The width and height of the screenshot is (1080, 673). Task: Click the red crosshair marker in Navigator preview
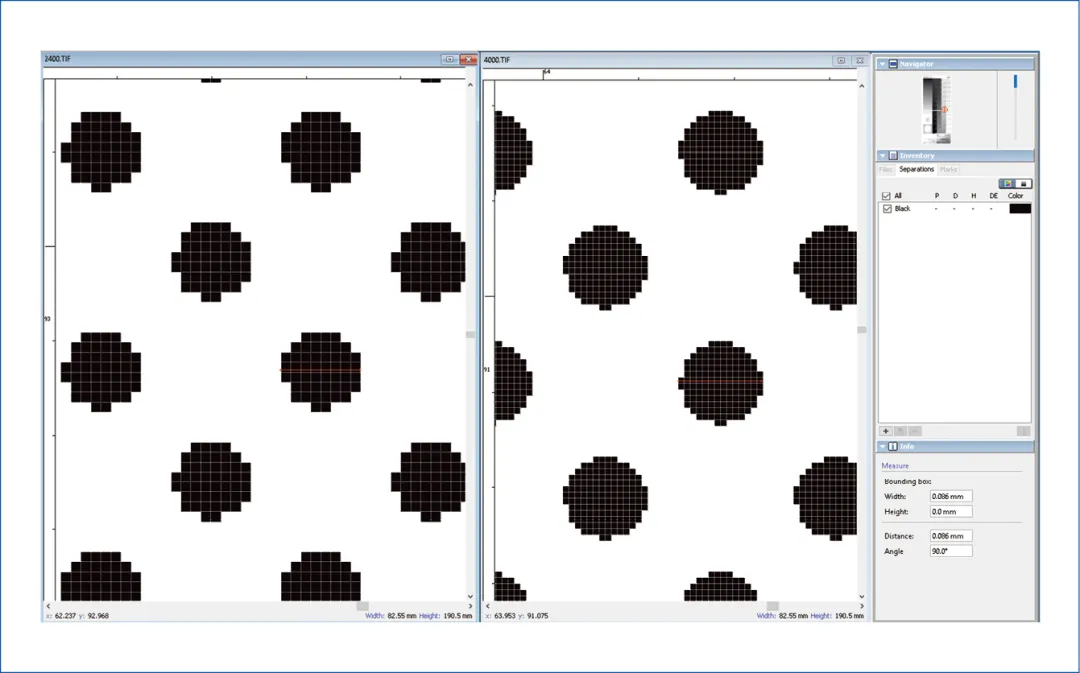[x=945, y=110]
